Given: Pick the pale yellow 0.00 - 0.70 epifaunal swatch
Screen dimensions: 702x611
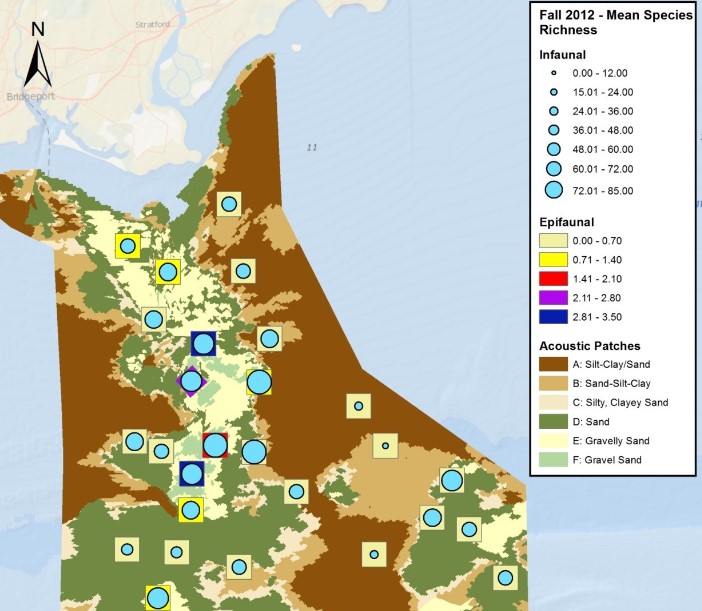Looking at the screenshot, I should click(x=553, y=241).
